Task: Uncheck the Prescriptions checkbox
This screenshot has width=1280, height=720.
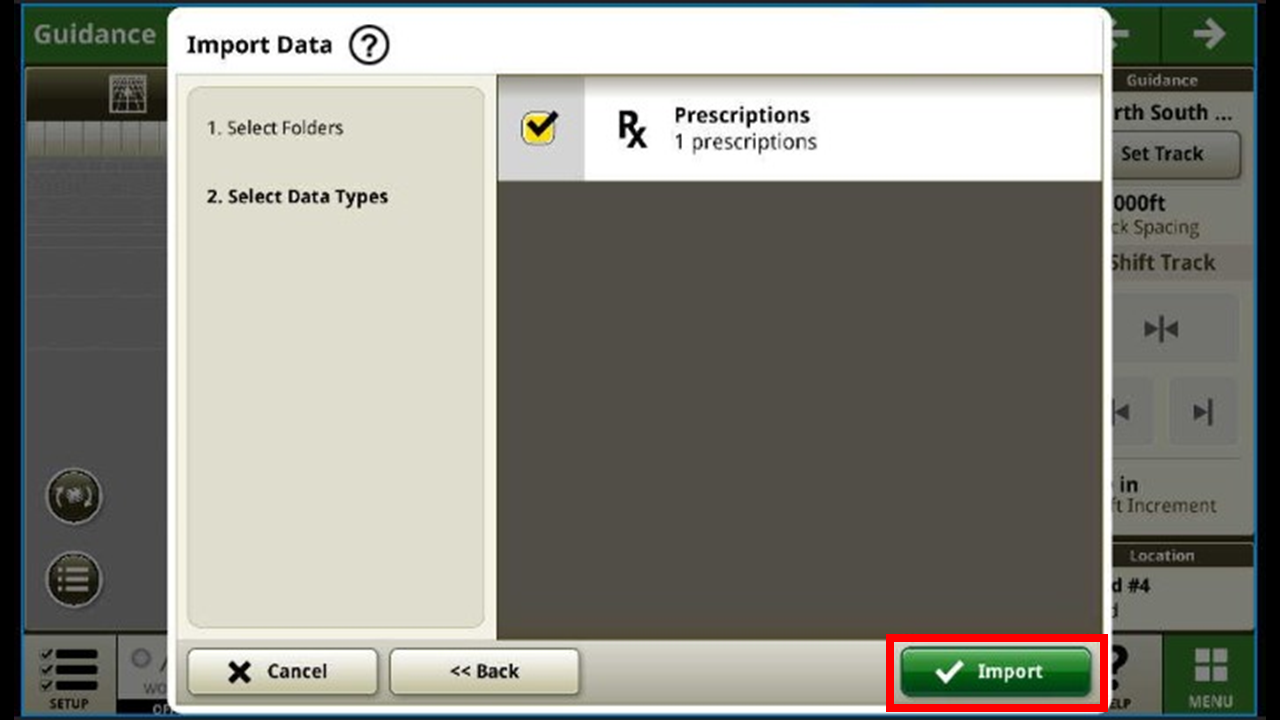Action: point(540,128)
